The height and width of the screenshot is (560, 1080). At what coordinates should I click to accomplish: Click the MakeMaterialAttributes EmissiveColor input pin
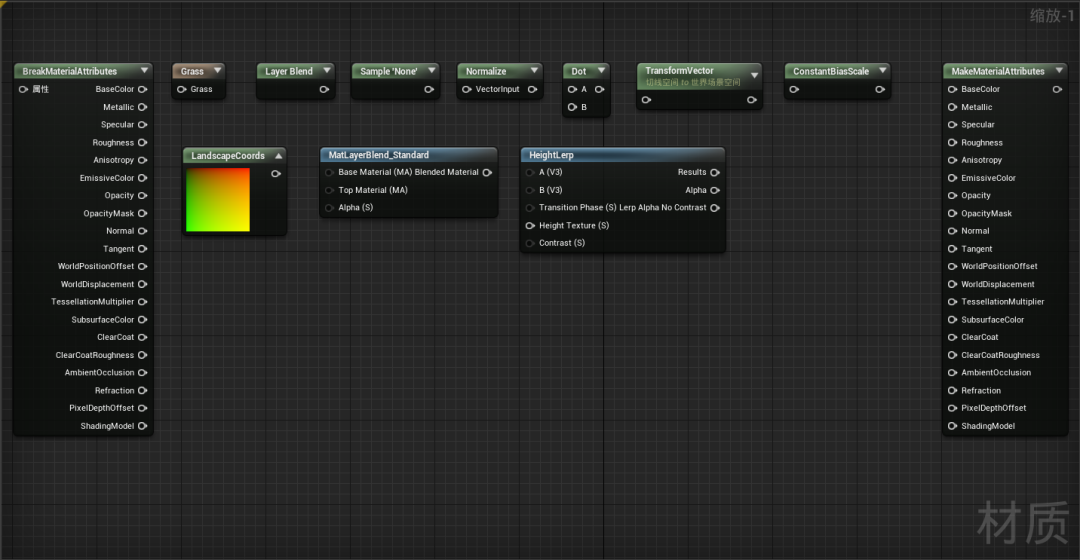[x=953, y=178]
